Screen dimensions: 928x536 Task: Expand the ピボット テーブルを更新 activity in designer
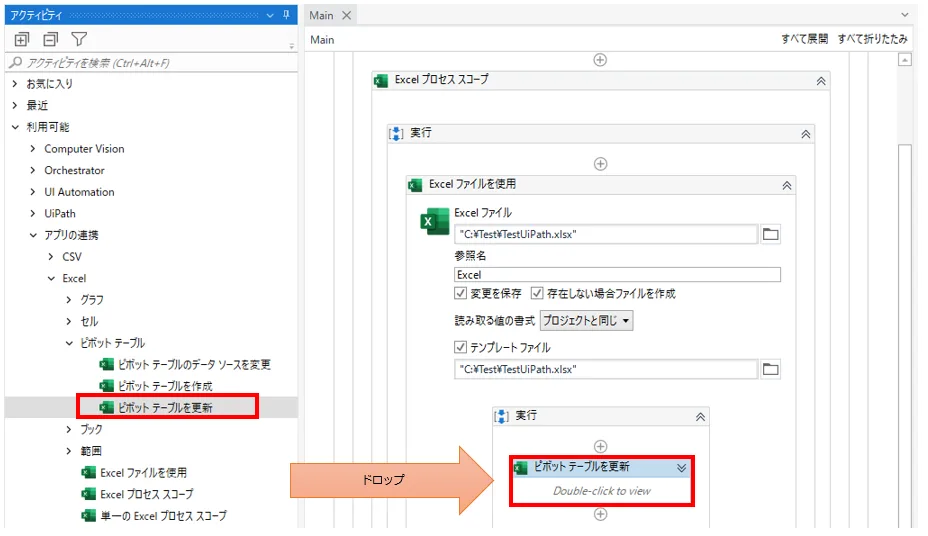682,467
